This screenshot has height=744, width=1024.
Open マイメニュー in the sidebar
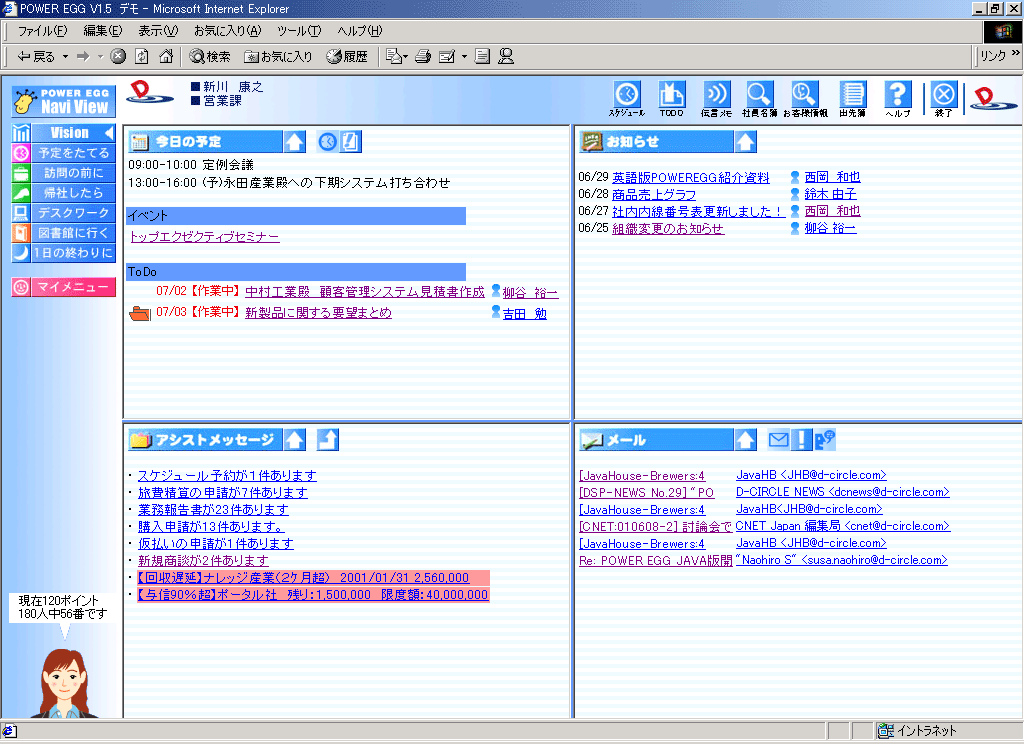tap(63, 287)
